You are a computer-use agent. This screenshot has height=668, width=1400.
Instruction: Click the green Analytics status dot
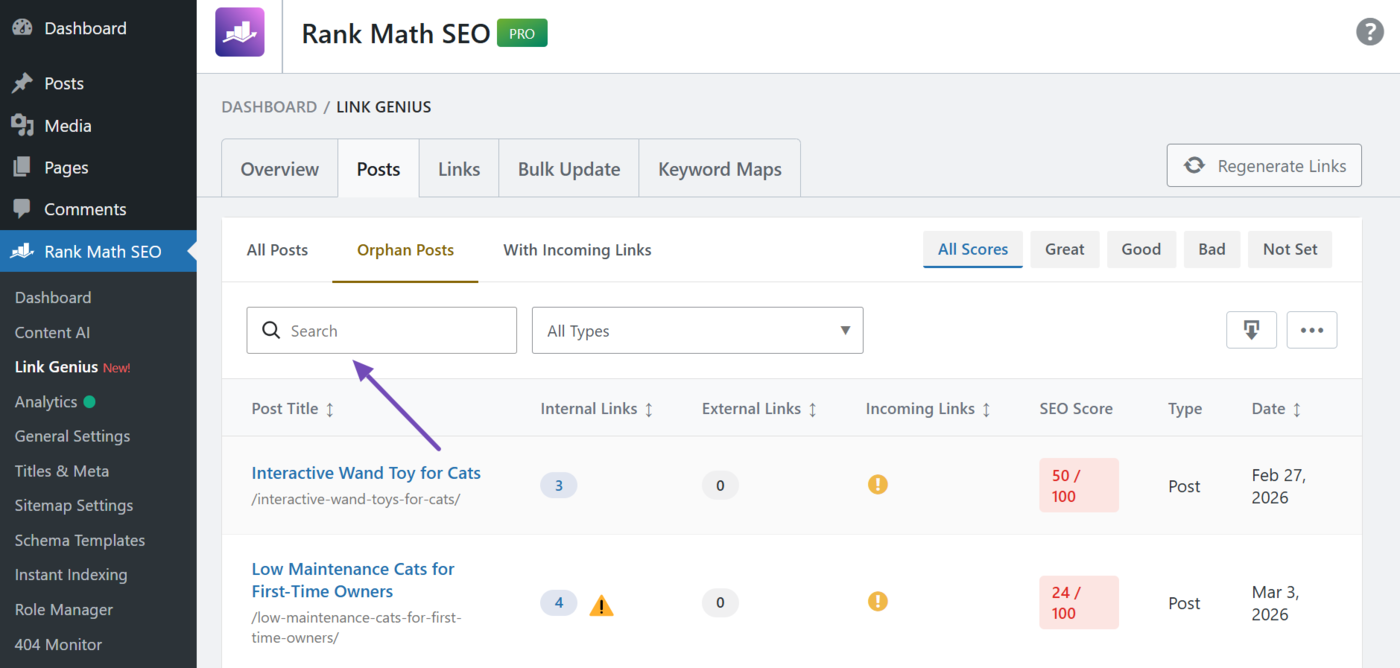click(90, 402)
